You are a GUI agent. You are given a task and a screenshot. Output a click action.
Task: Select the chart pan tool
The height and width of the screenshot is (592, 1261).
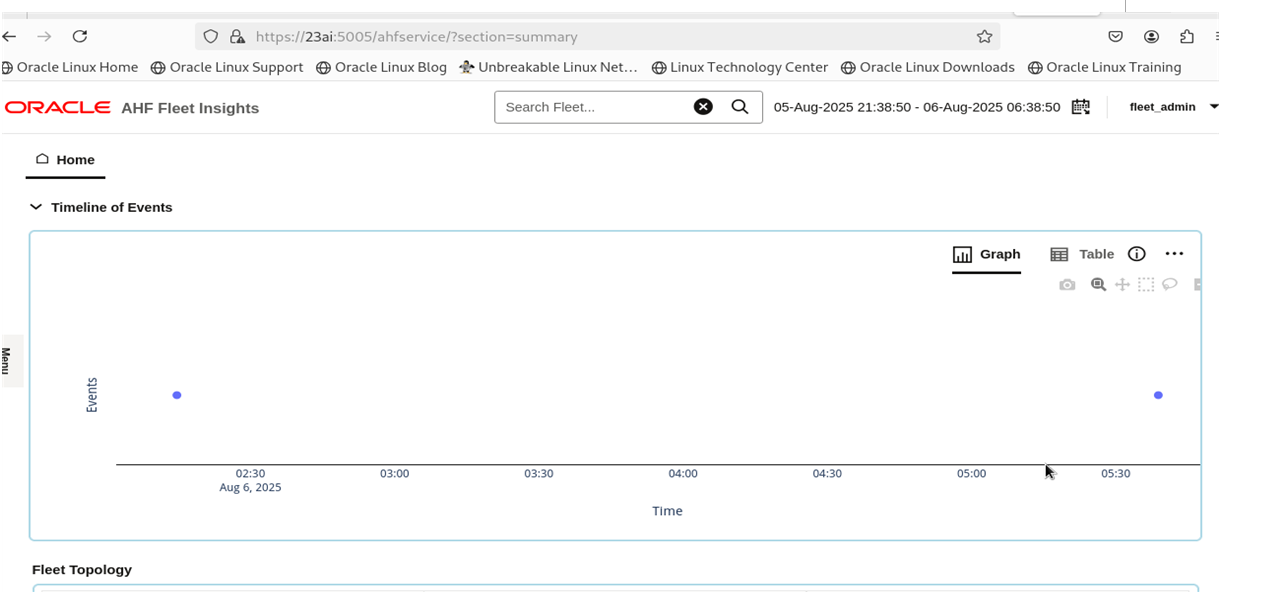pyautogui.click(x=1122, y=285)
